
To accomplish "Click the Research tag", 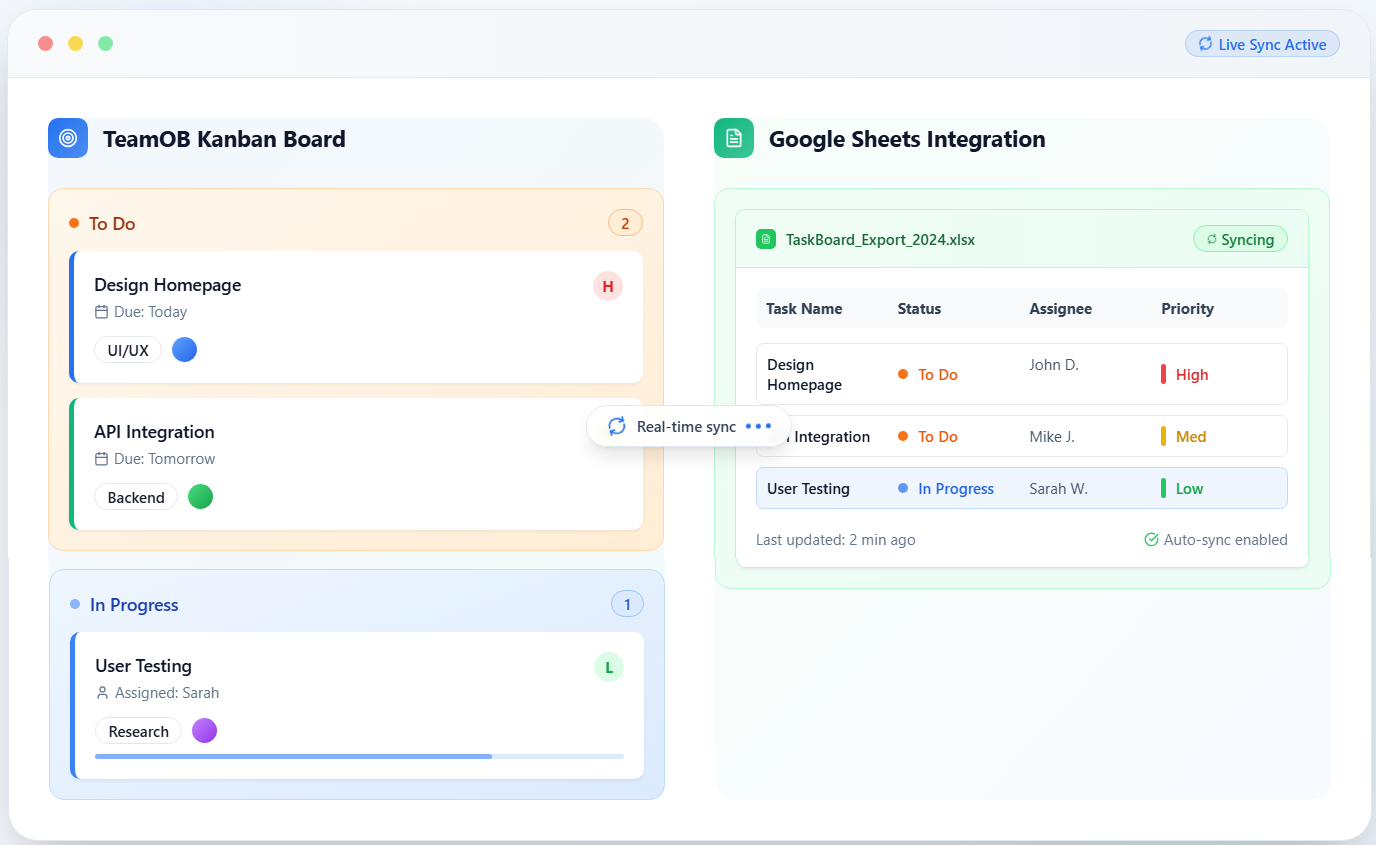I will [x=138, y=731].
